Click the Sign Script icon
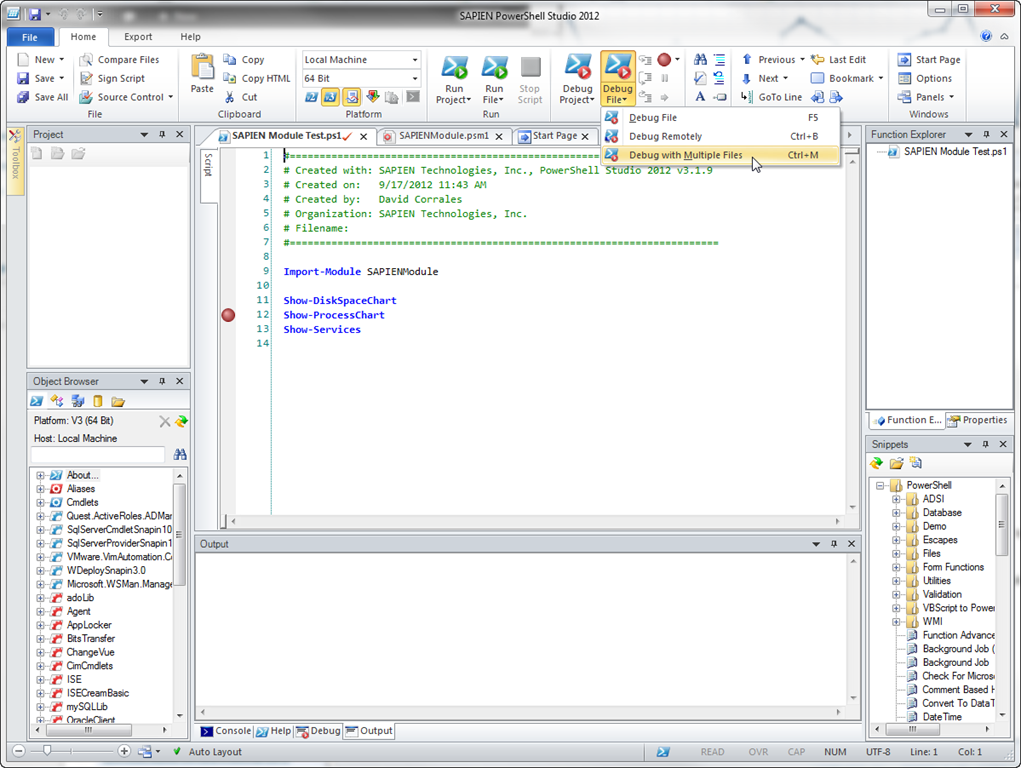1021x768 pixels. [86, 78]
